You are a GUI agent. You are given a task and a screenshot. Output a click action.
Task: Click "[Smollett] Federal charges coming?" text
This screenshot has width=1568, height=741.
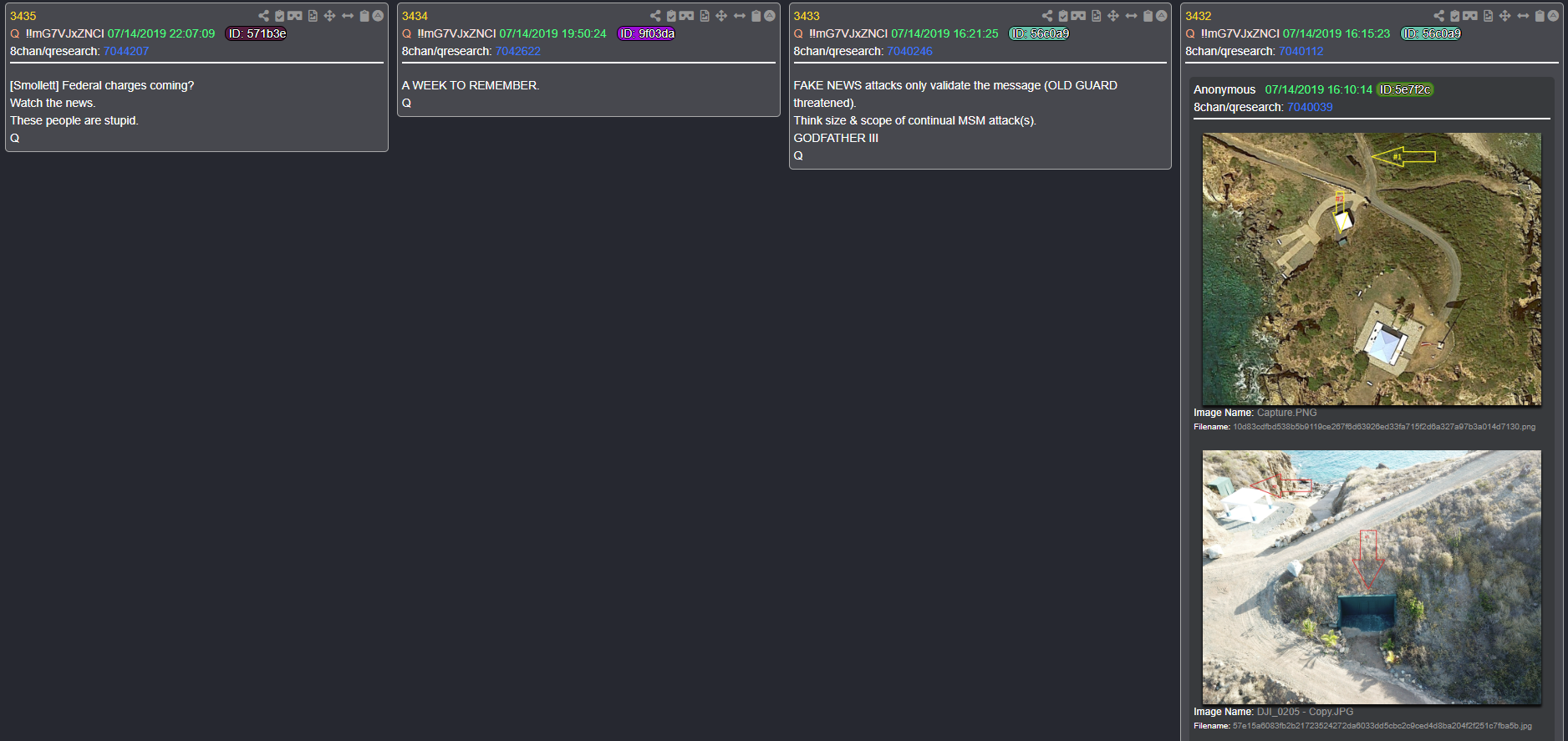102,85
